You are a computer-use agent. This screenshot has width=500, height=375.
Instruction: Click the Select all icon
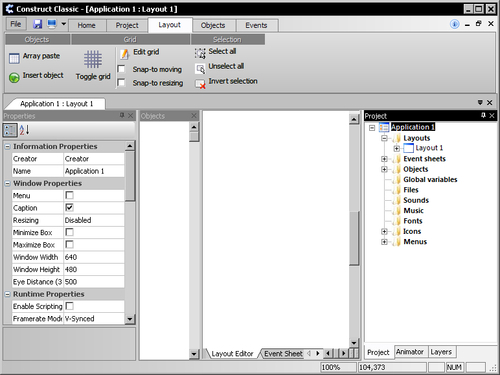[x=200, y=53]
